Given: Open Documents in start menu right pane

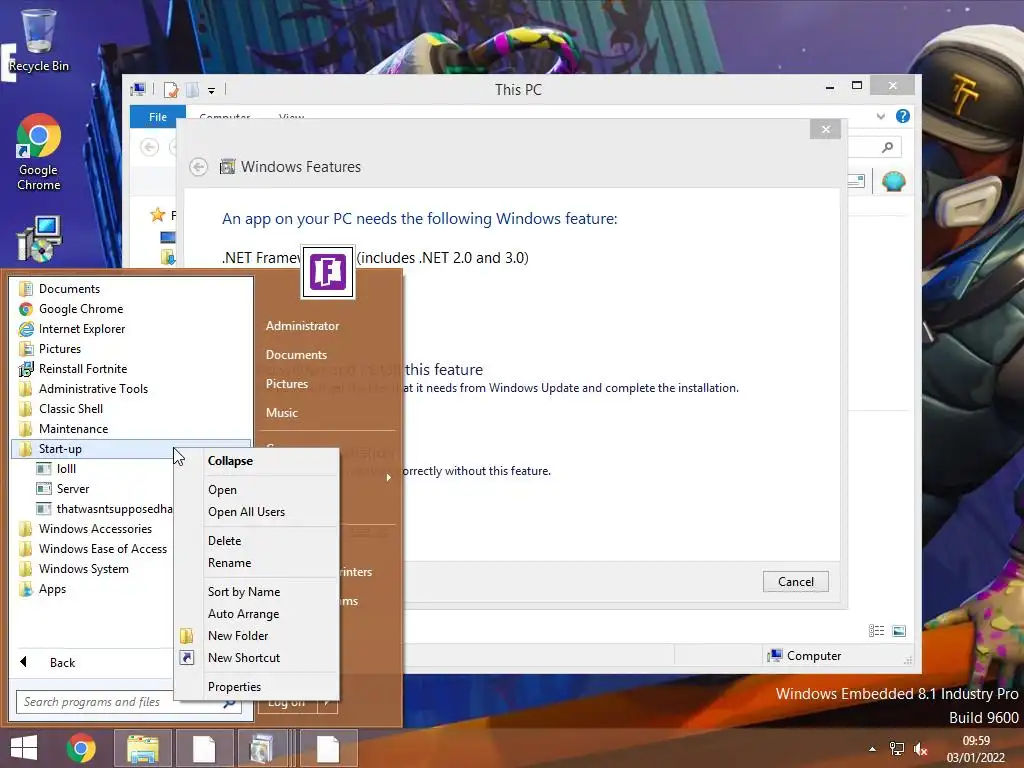Looking at the screenshot, I should pyautogui.click(x=296, y=355).
